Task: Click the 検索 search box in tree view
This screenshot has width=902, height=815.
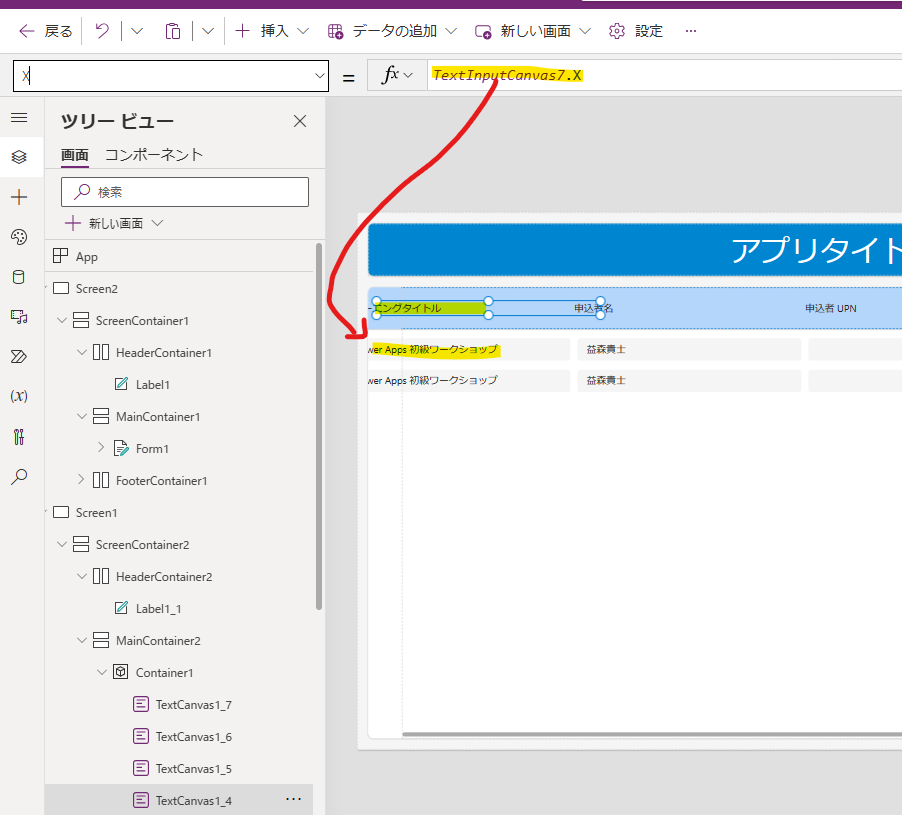Action: 185,192
